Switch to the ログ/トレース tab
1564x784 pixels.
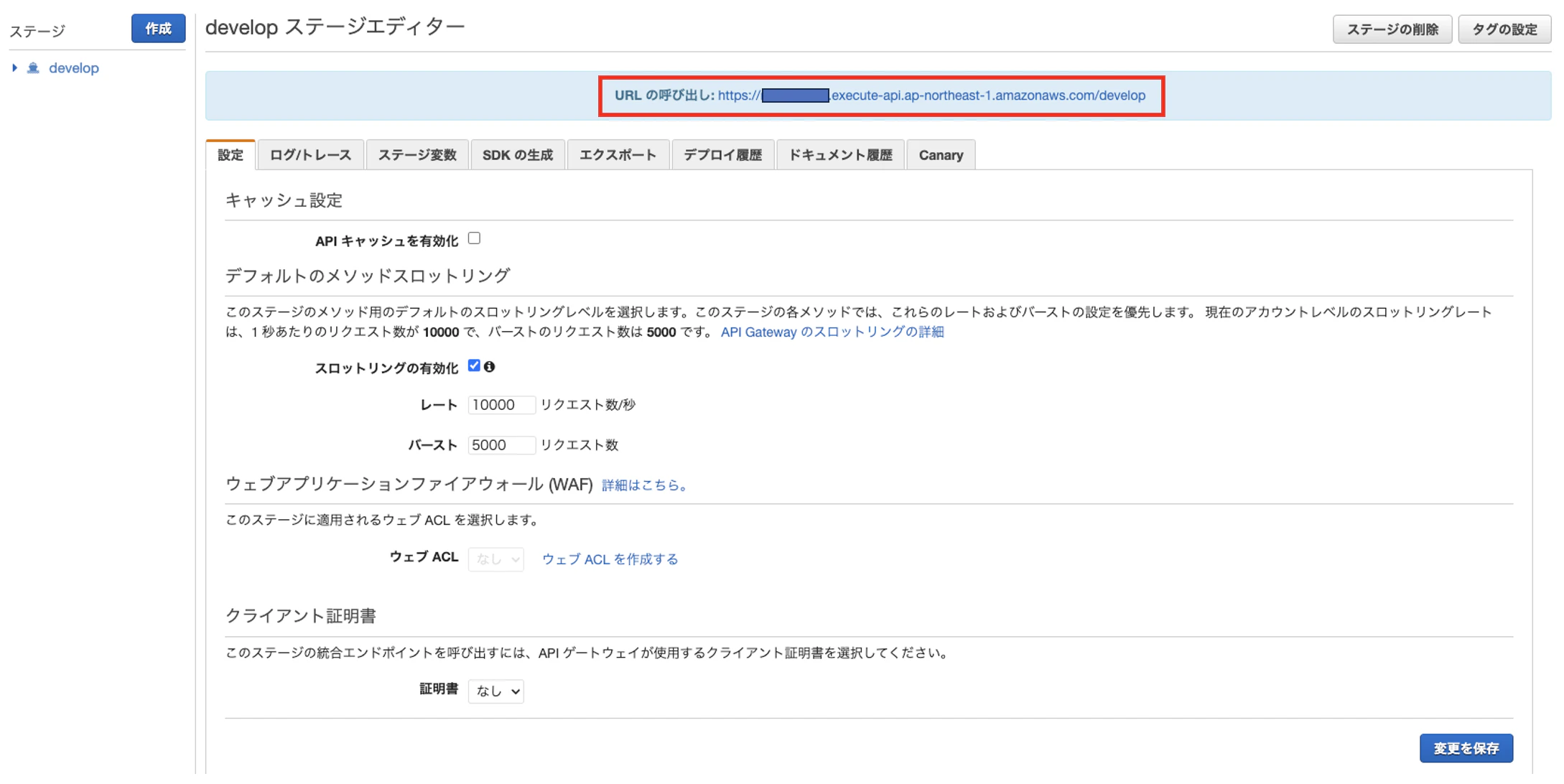(x=310, y=155)
